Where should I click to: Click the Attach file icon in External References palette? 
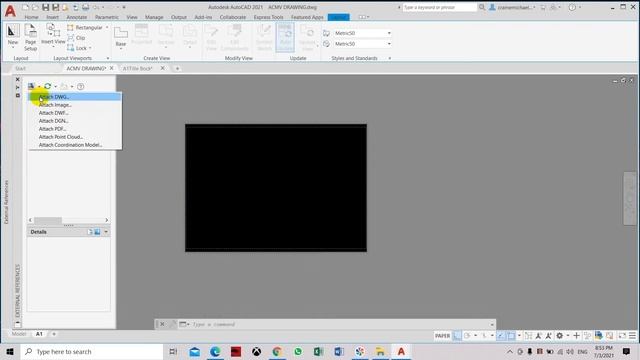point(31,86)
